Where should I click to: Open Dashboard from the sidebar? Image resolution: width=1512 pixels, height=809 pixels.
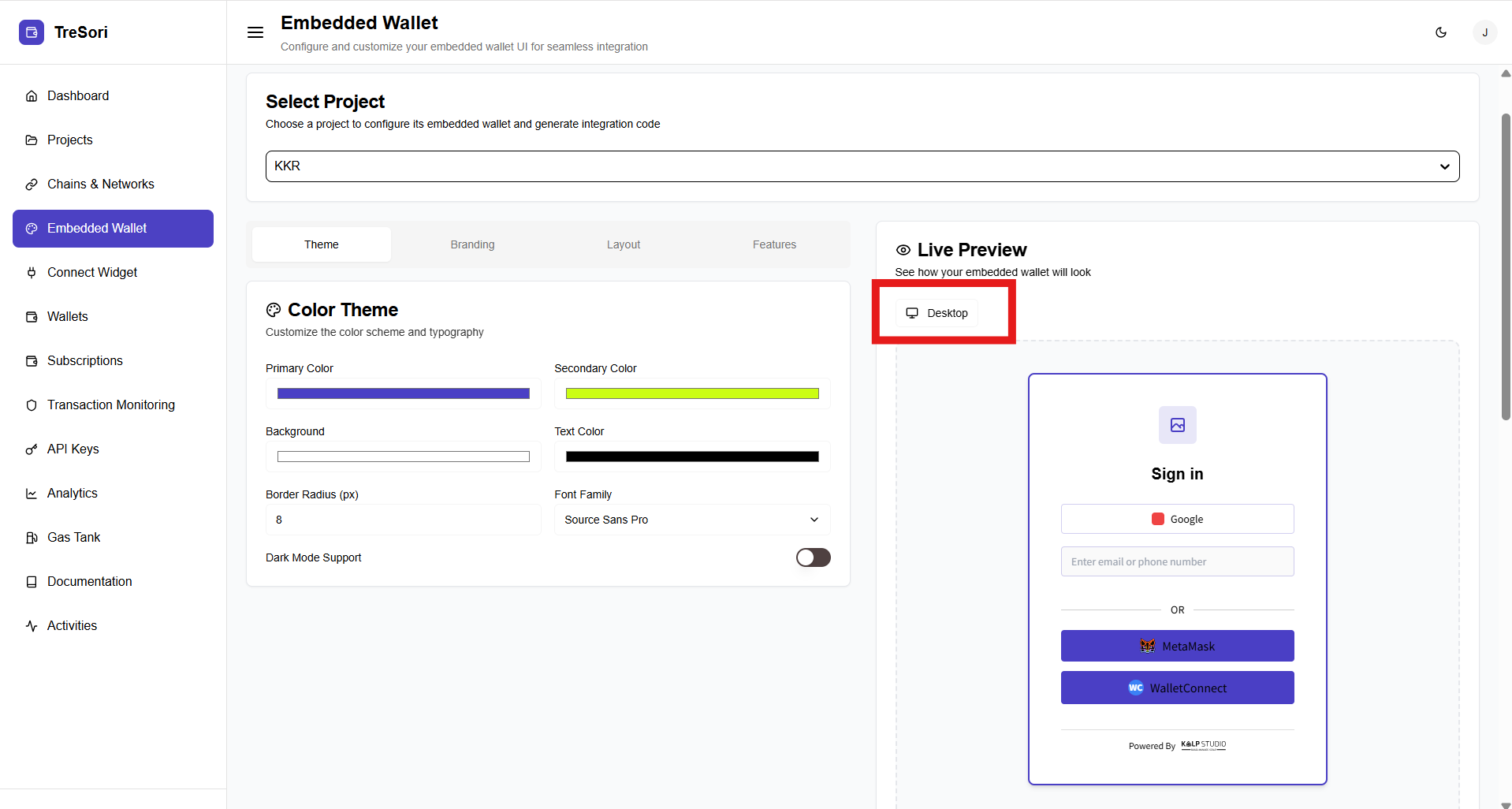[78, 95]
